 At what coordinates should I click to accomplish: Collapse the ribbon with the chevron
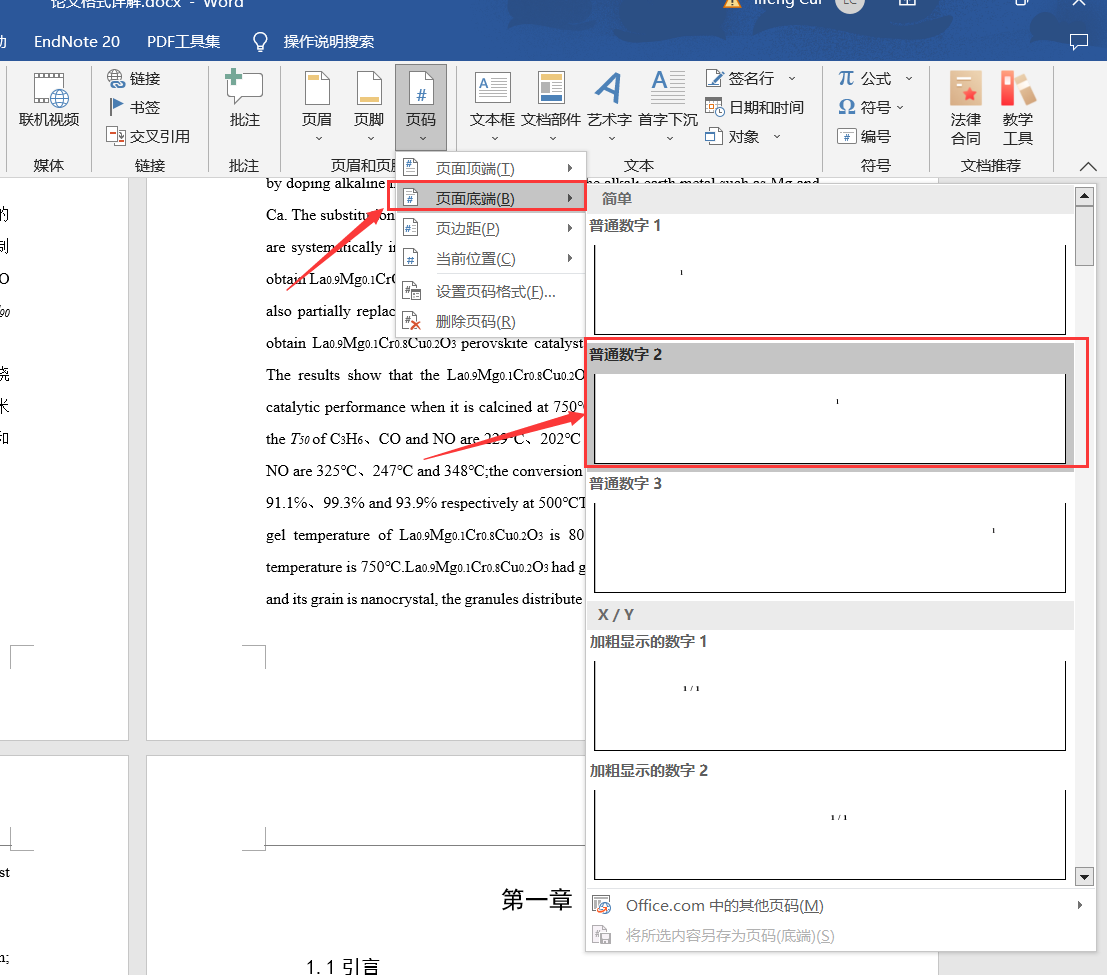tap(1088, 167)
